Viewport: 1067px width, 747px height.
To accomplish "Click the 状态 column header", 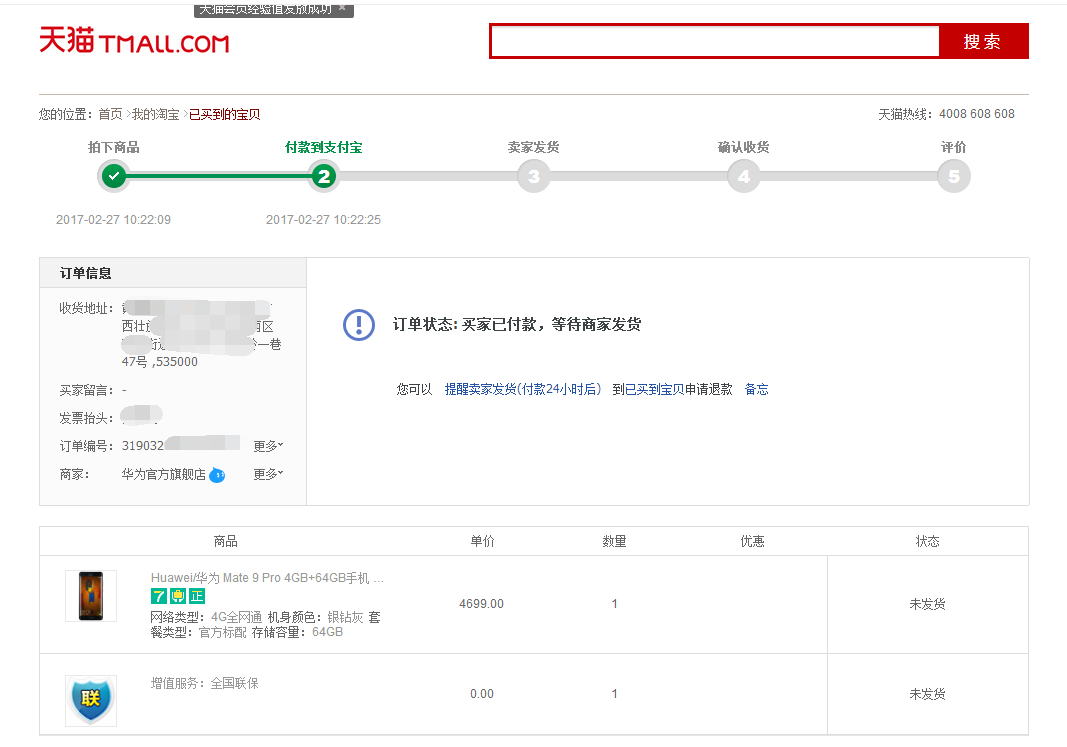I will (x=928, y=541).
